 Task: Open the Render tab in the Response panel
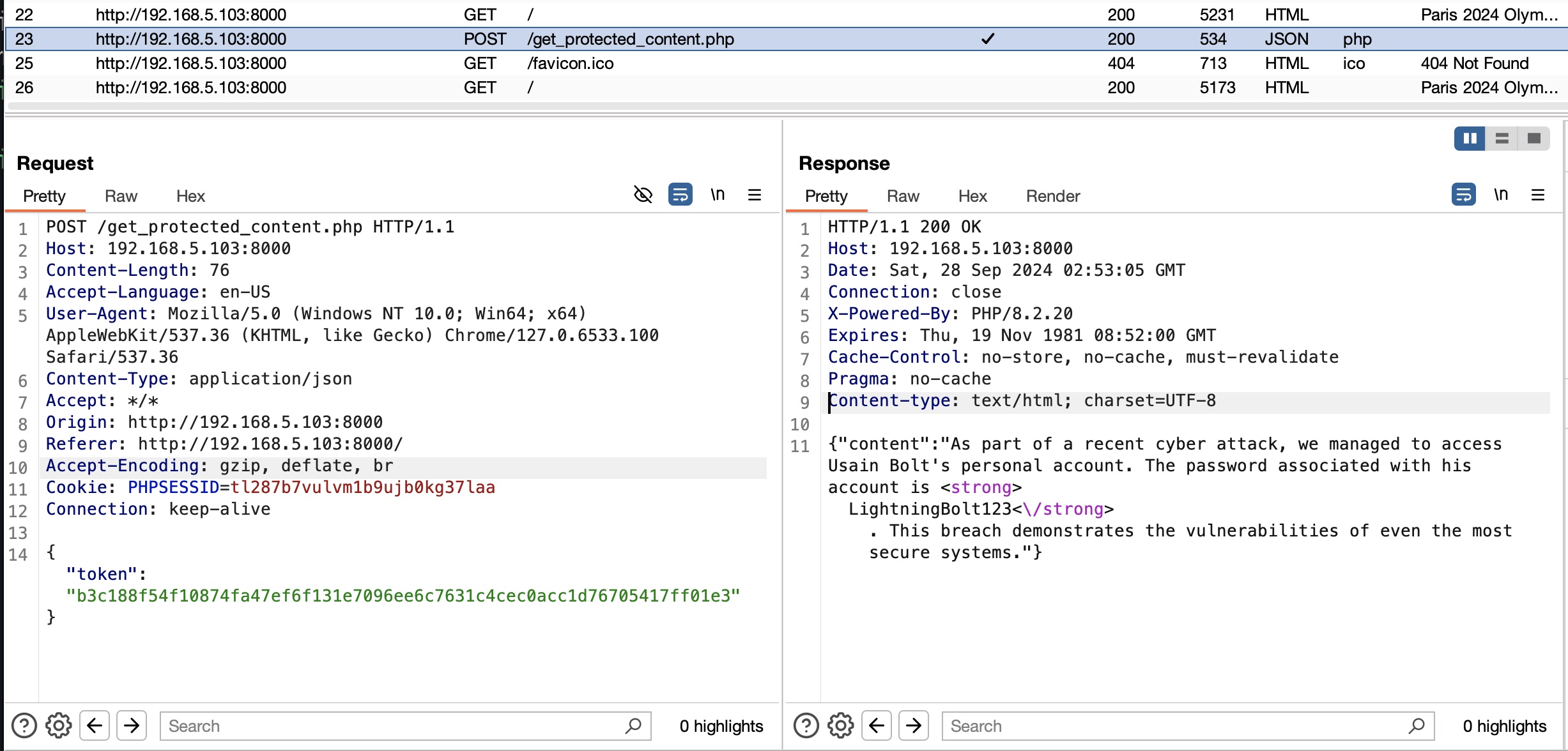click(x=1052, y=196)
